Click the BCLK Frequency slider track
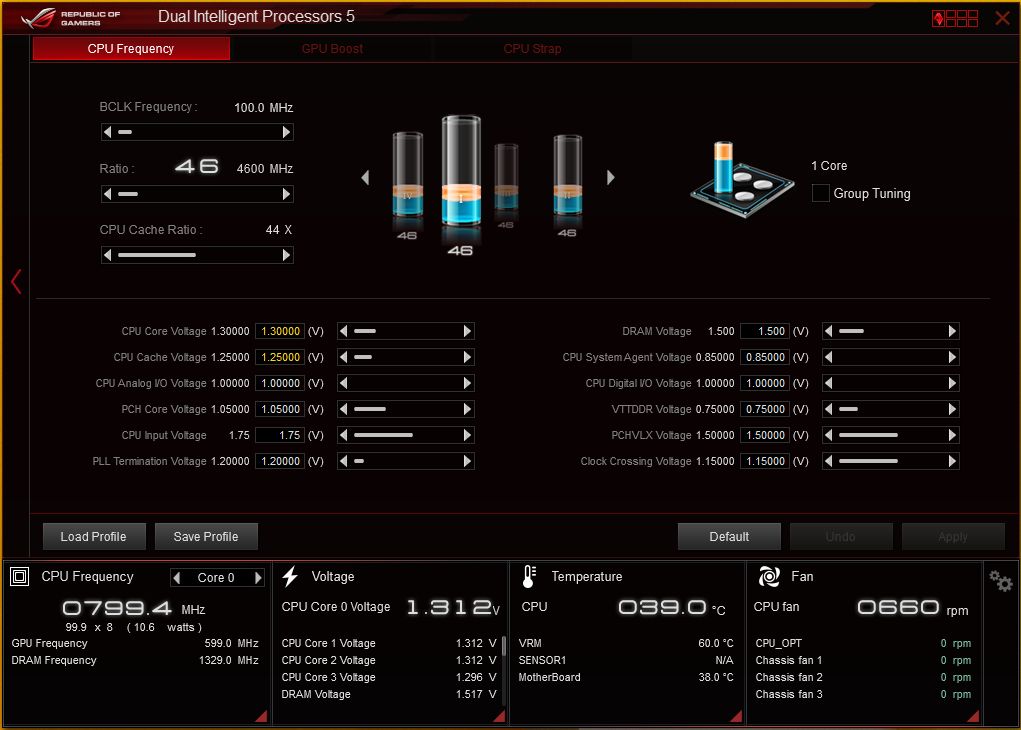This screenshot has height=730, width=1021. point(197,132)
